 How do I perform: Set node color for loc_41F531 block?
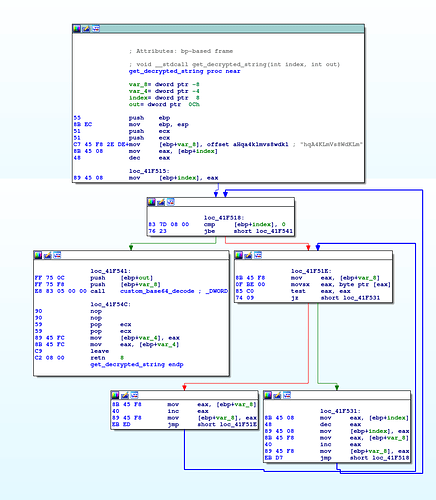(x=268, y=395)
